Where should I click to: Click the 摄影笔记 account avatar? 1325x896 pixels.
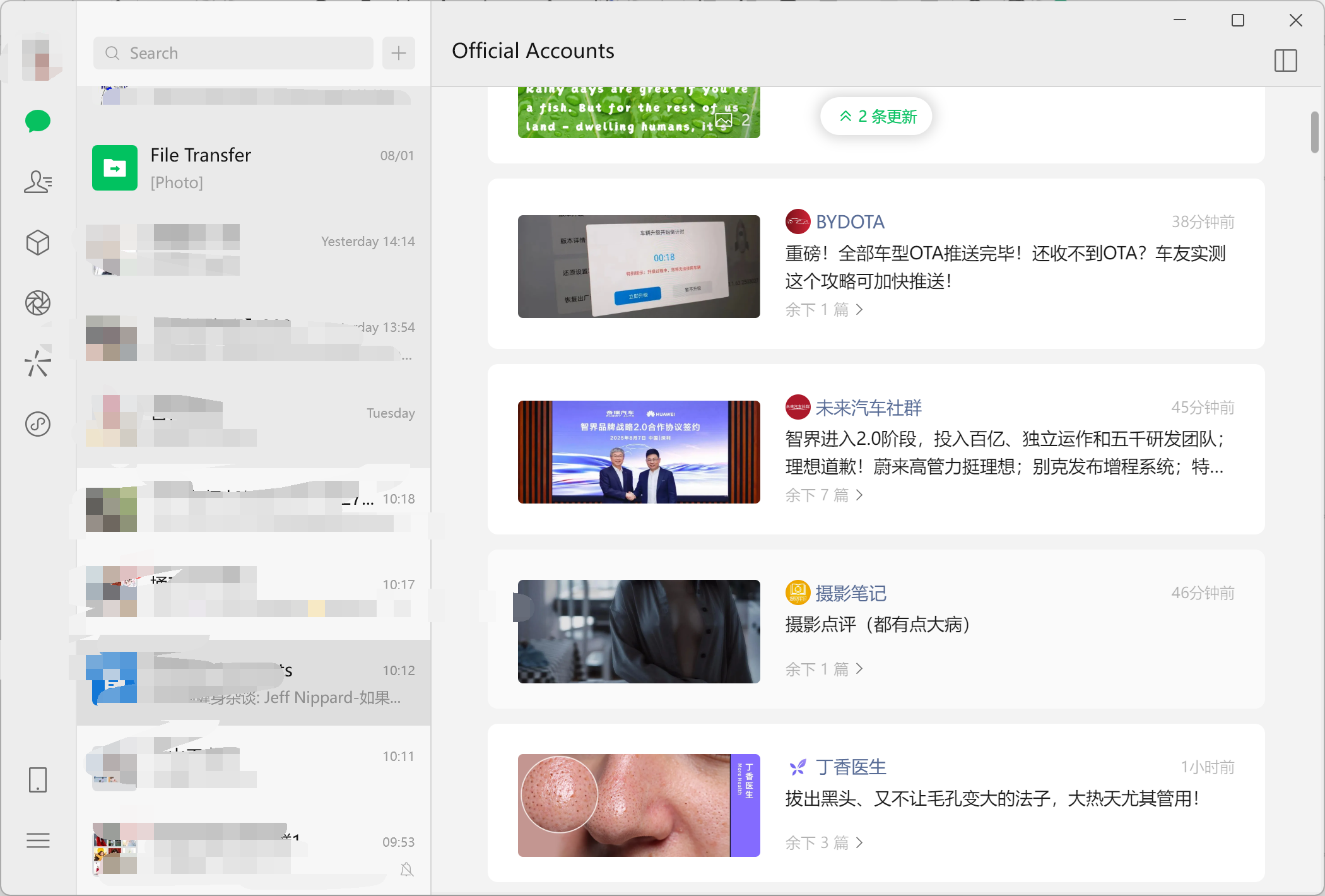pyautogui.click(x=798, y=592)
